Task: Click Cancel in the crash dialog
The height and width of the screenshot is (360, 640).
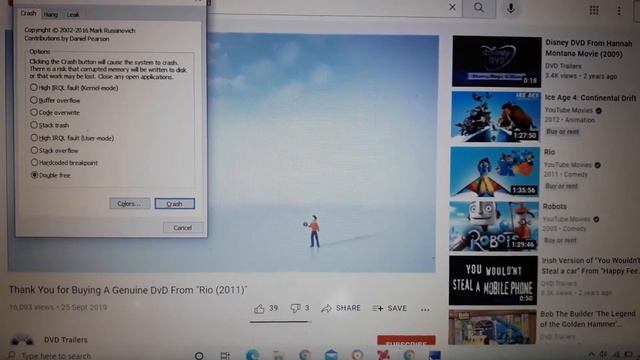Action: 182,228
